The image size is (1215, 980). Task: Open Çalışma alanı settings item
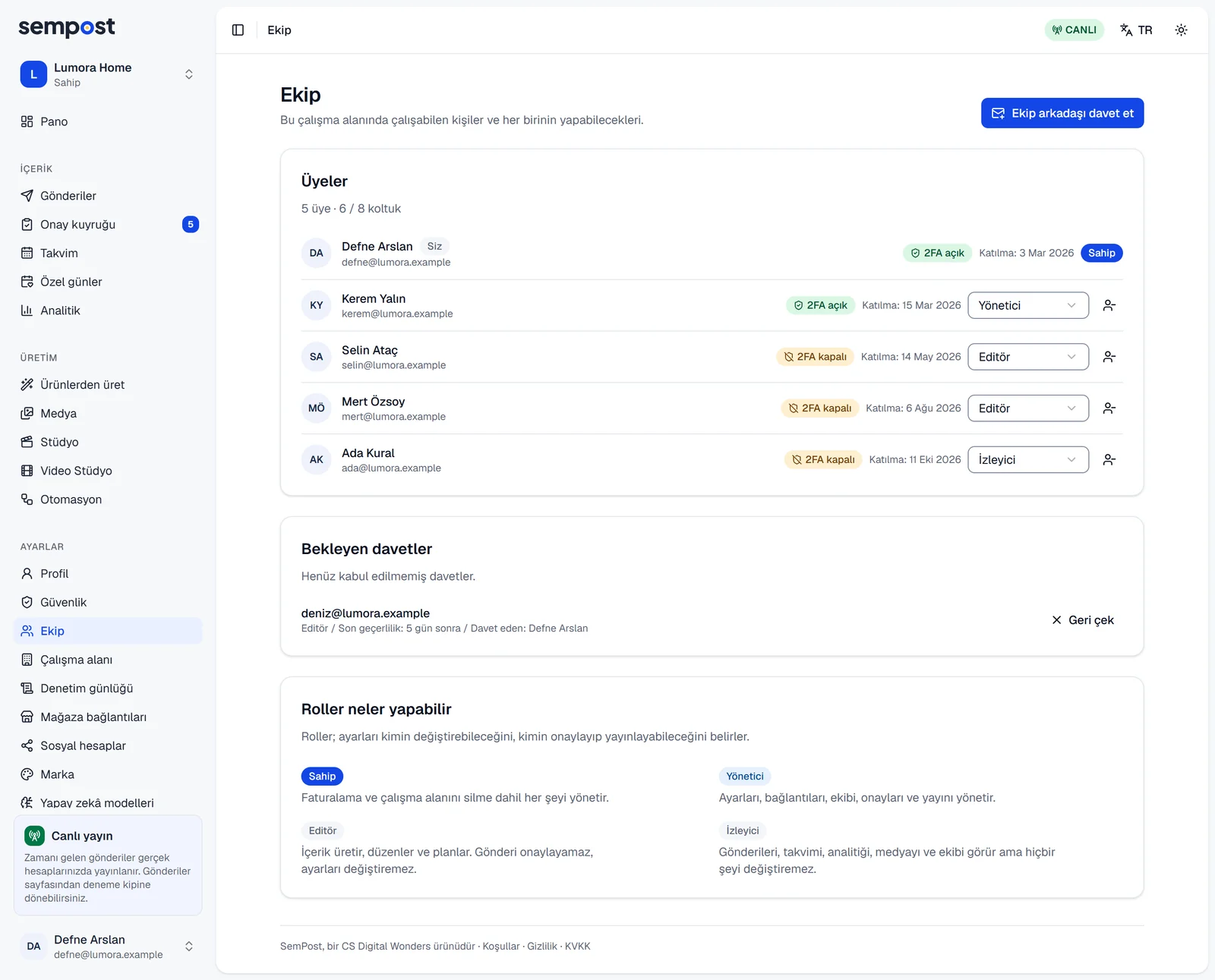(x=108, y=660)
